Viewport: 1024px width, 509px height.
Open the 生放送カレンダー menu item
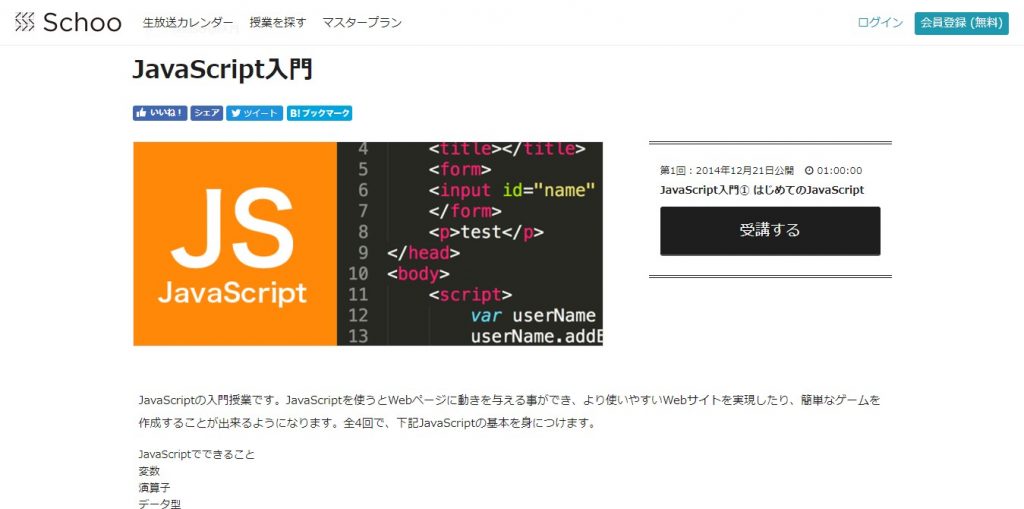(x=188, y=22)
